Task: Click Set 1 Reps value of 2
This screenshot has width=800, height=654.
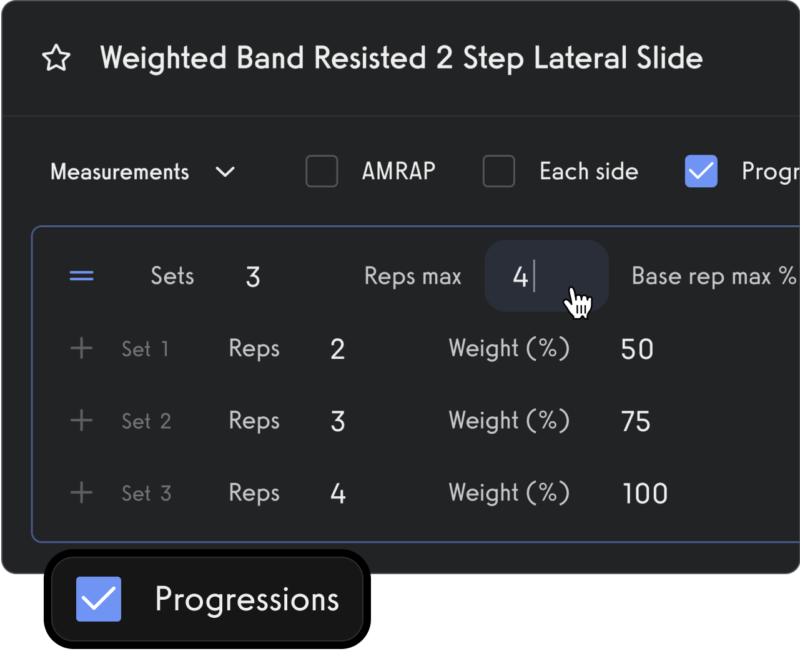Action: coord(337,348)
